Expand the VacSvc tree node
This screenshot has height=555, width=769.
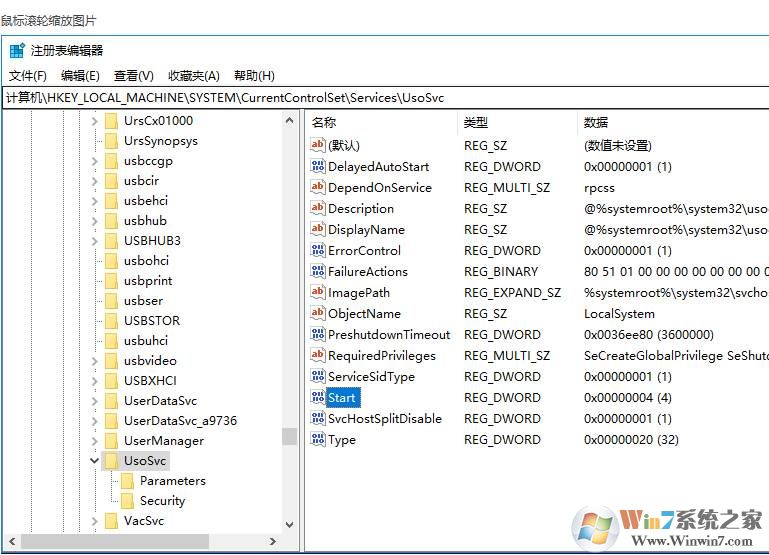point(95,521)
